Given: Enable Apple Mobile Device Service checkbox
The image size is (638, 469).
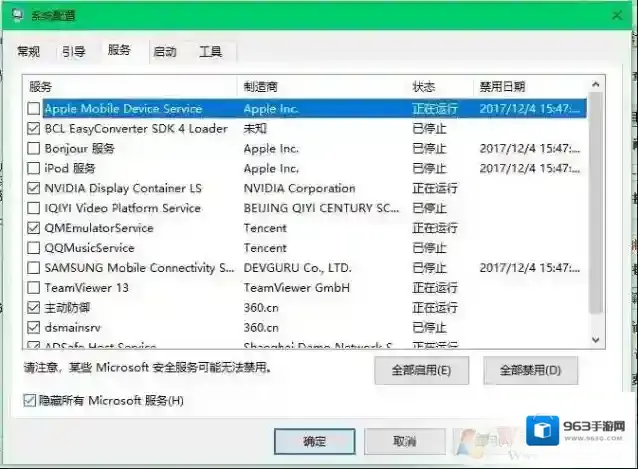Looking at the screenshot, I should (x=33, y=109).
